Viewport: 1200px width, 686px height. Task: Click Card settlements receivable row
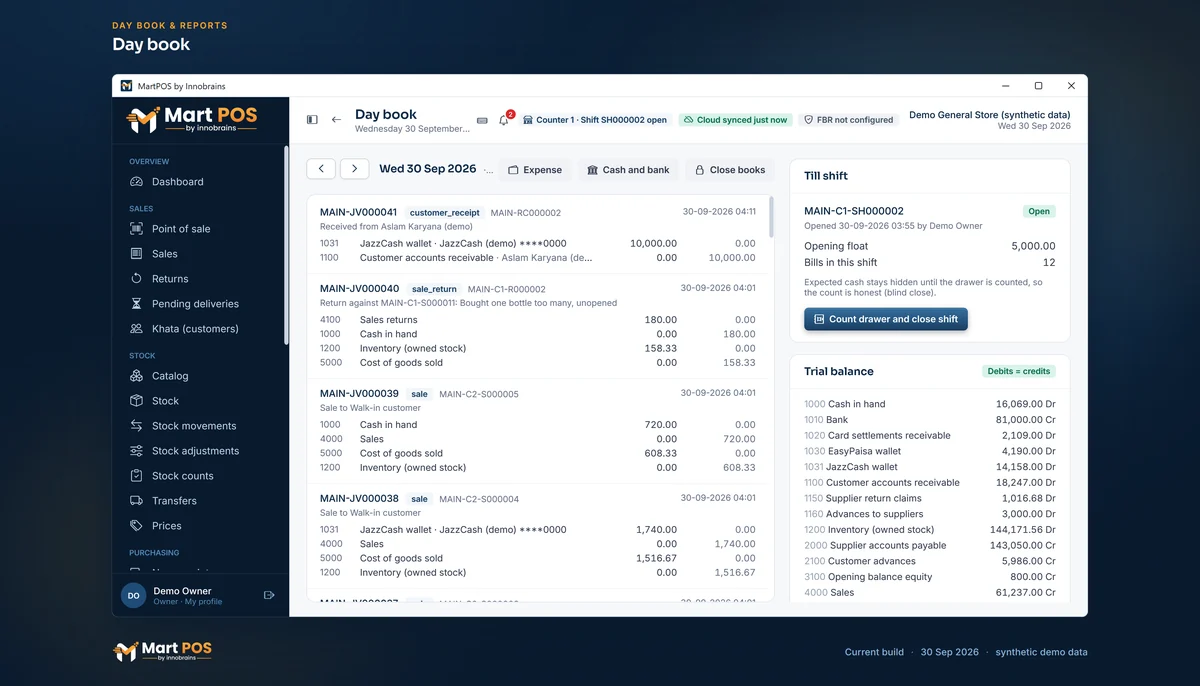[x=930, y=436]
